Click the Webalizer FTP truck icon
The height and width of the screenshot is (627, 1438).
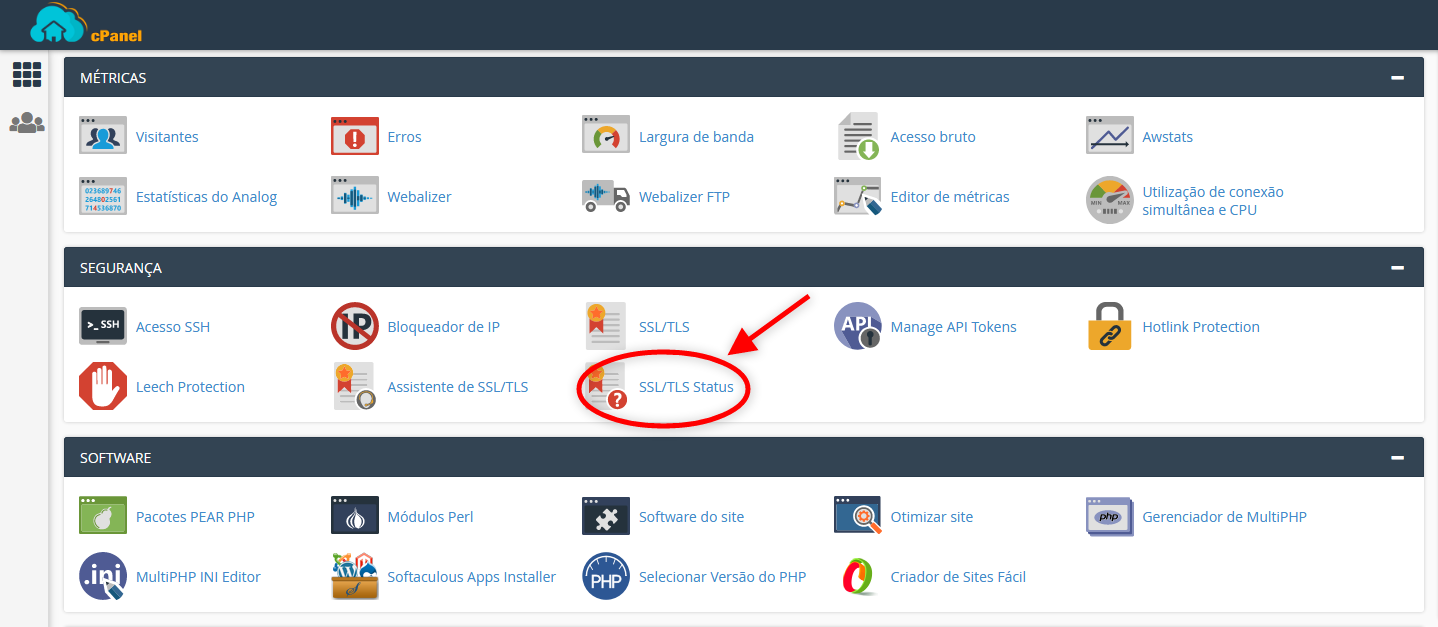(x=606, y=197)
